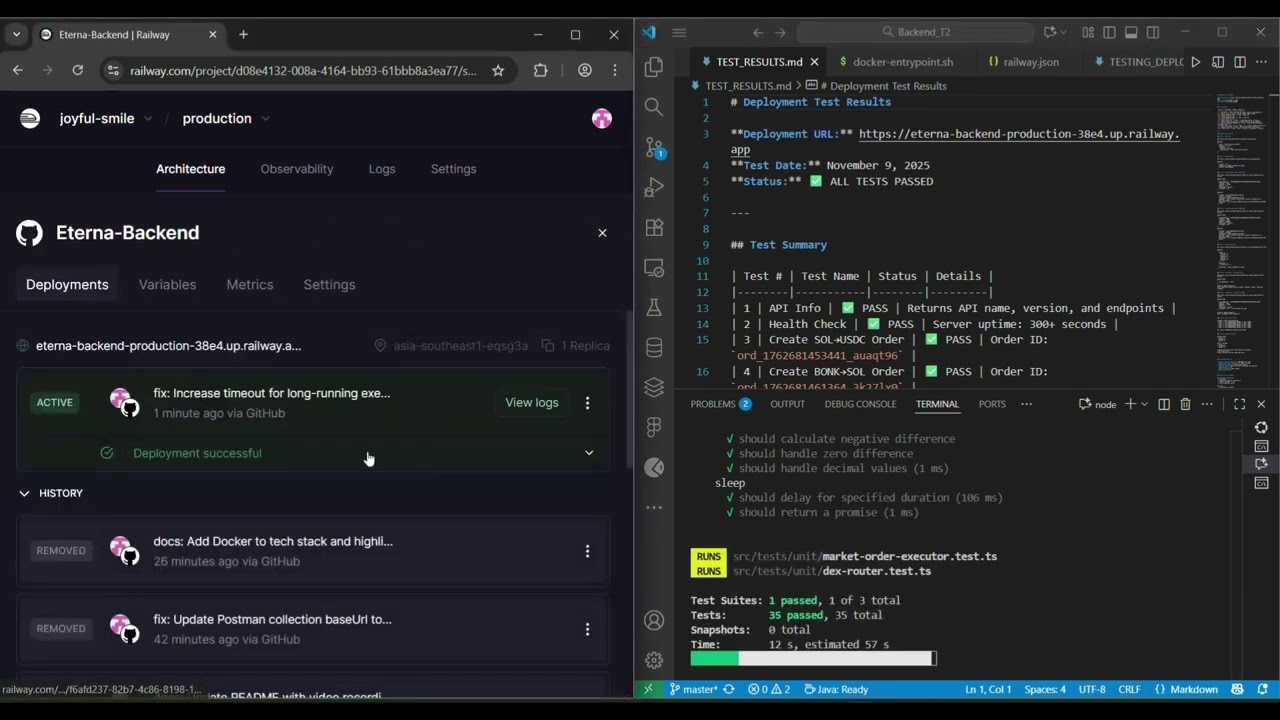Viewport: 1280px width, 720px height.
Task: Open new Chrome tab plus button
Action: pyautogui.click(x=243, y=34)
